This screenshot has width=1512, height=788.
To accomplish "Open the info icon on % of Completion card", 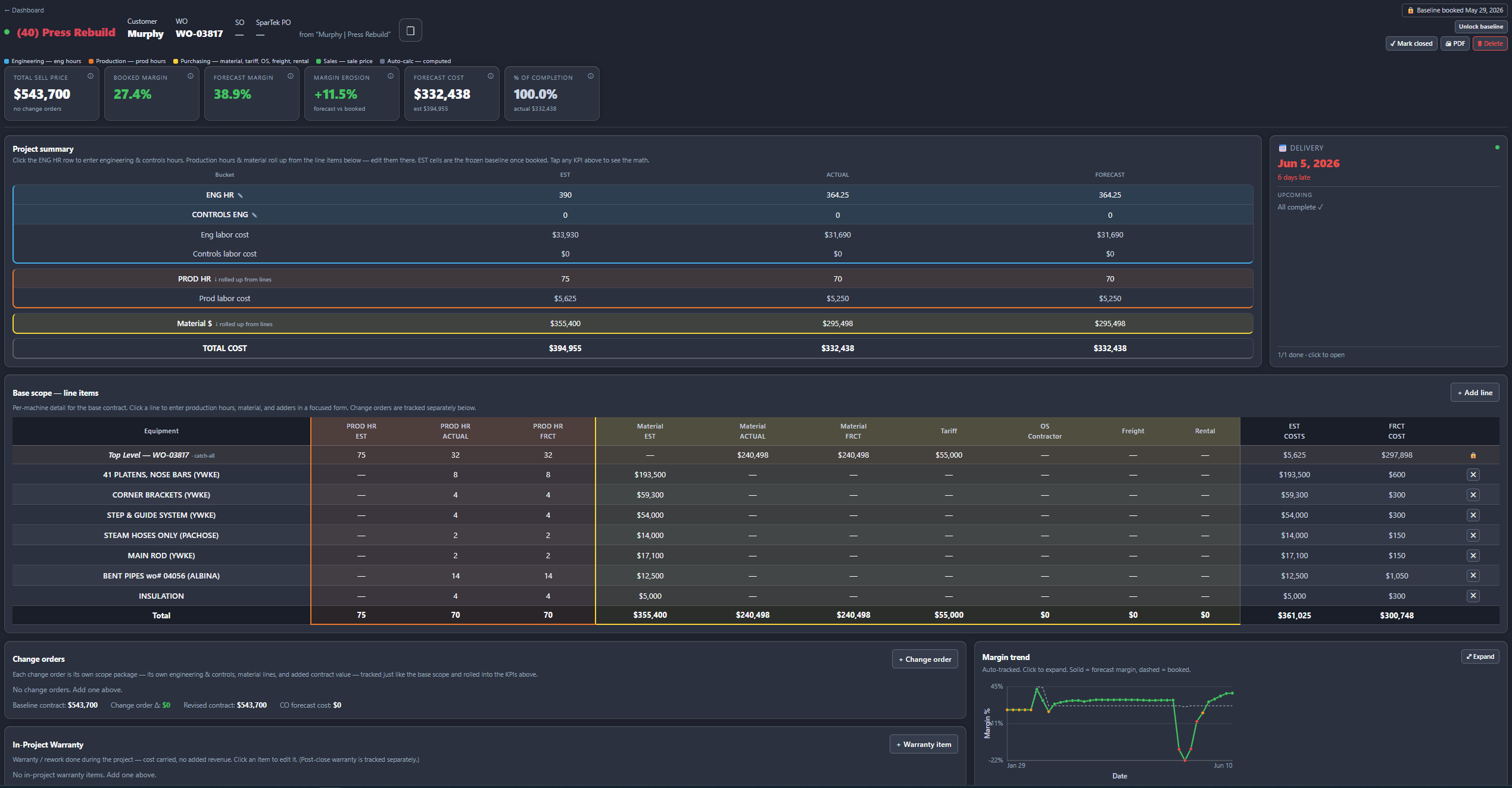I will (x=591, y=76).
